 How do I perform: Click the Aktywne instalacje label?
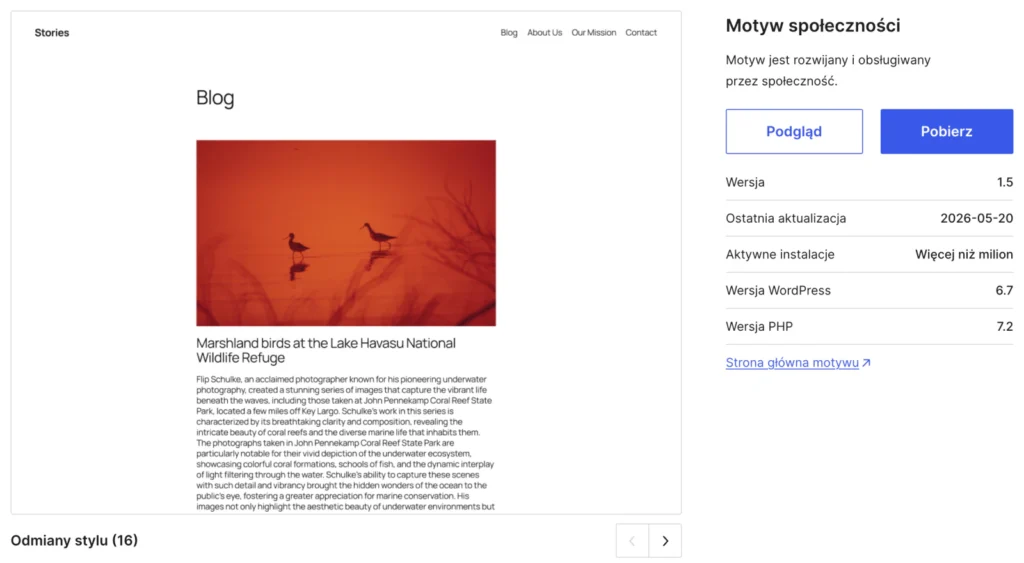pyautogui.click(x=780, y=254)
